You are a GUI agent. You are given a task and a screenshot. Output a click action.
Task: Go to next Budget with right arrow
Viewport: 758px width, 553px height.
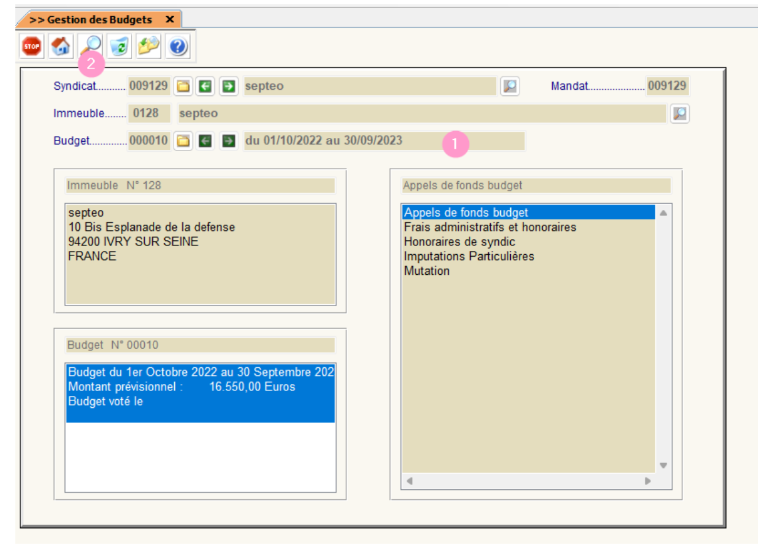point(228,141)
